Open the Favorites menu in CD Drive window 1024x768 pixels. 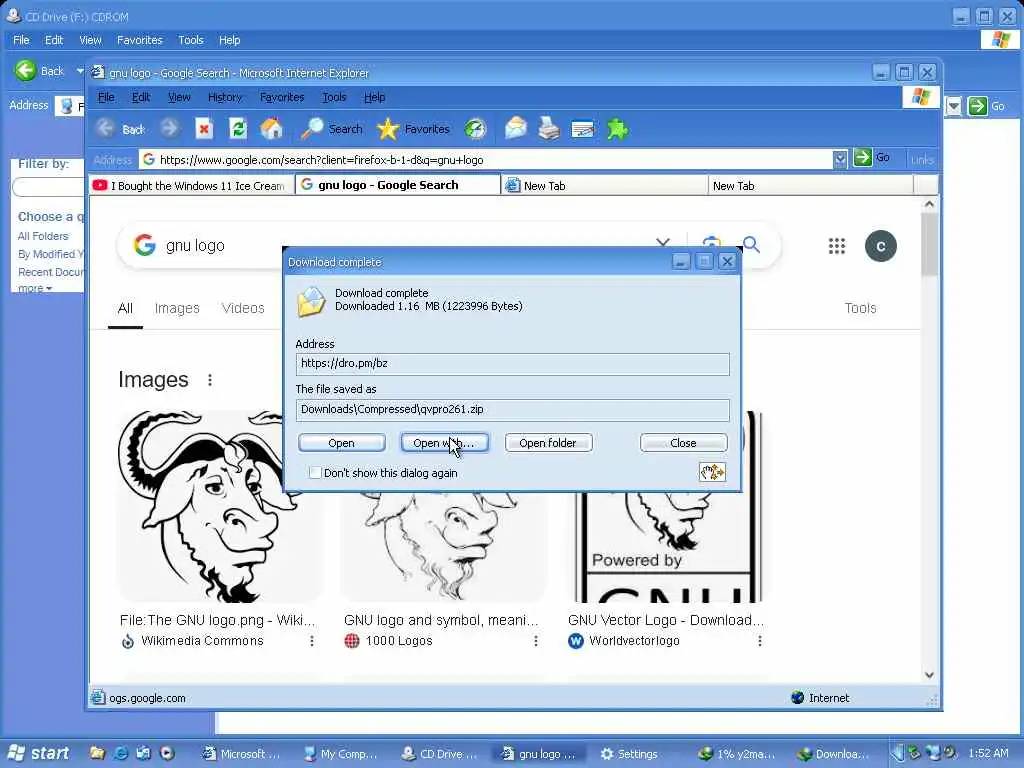(x=140, y=40)
